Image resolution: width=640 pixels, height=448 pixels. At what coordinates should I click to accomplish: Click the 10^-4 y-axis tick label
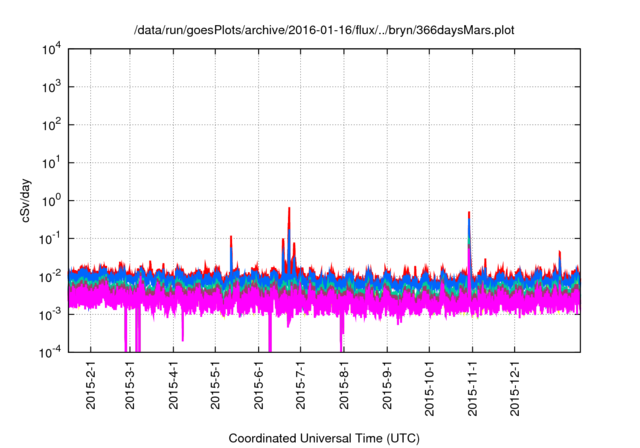(x=51, y=351)
